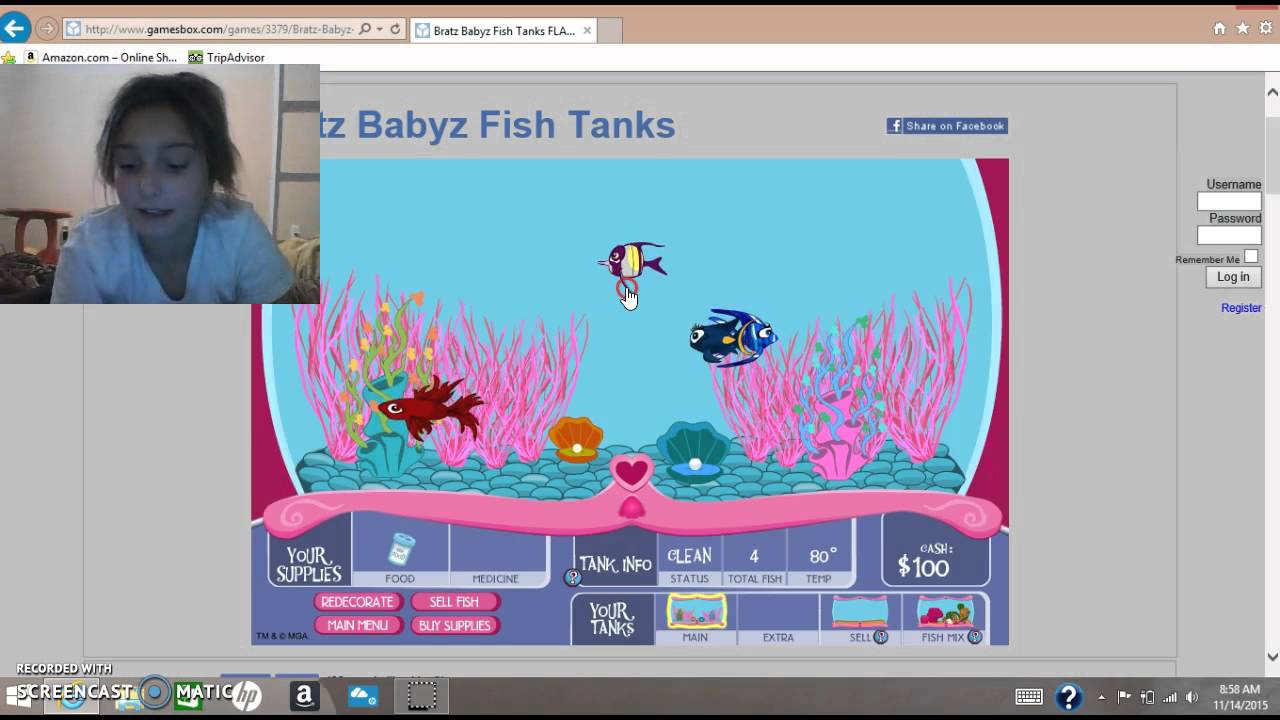Click page scrollbar down arrow
This screenshot has width=1280, height=720.
point(1272,657)
